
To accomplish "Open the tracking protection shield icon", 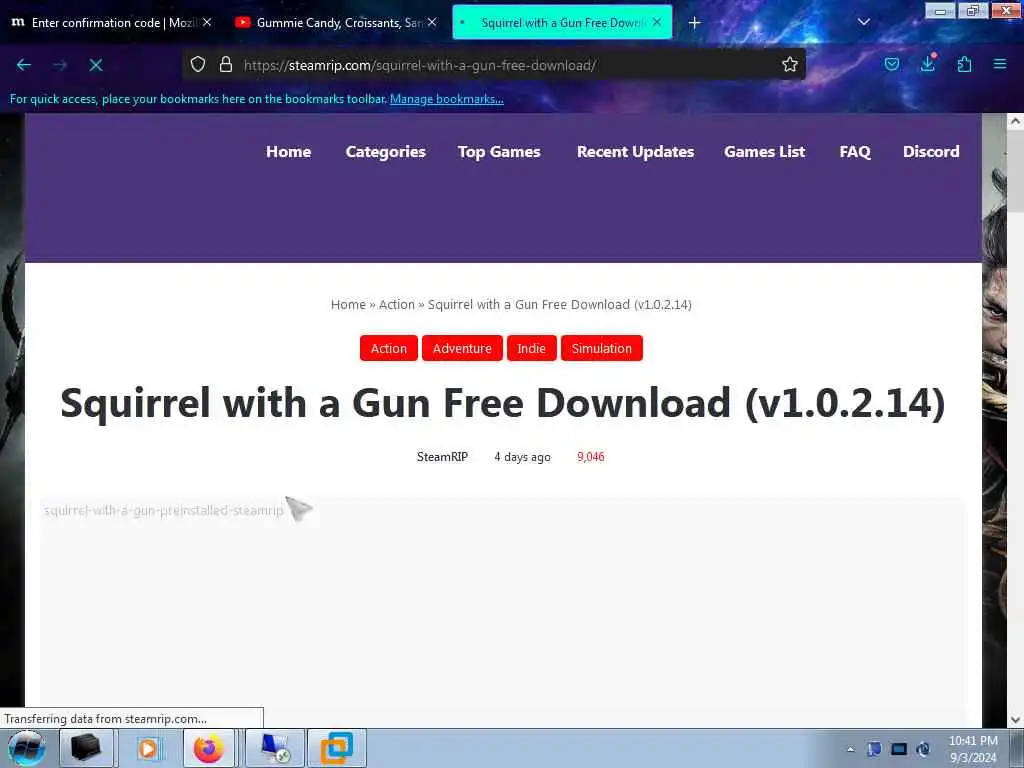I will click(x=198, y=65).
